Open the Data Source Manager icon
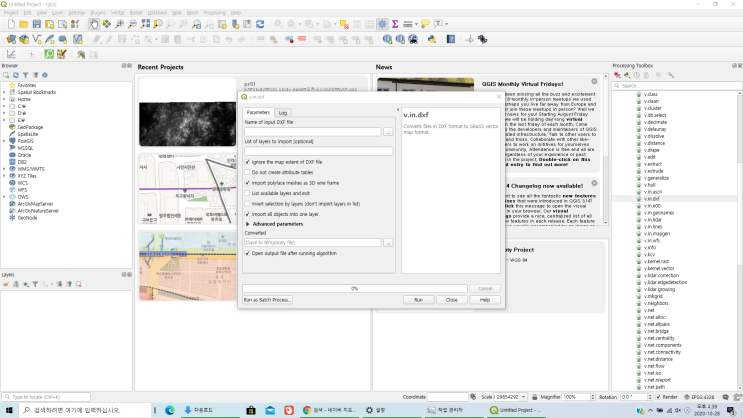The width and height of the screenshot is (743, 418). [11, 39]
